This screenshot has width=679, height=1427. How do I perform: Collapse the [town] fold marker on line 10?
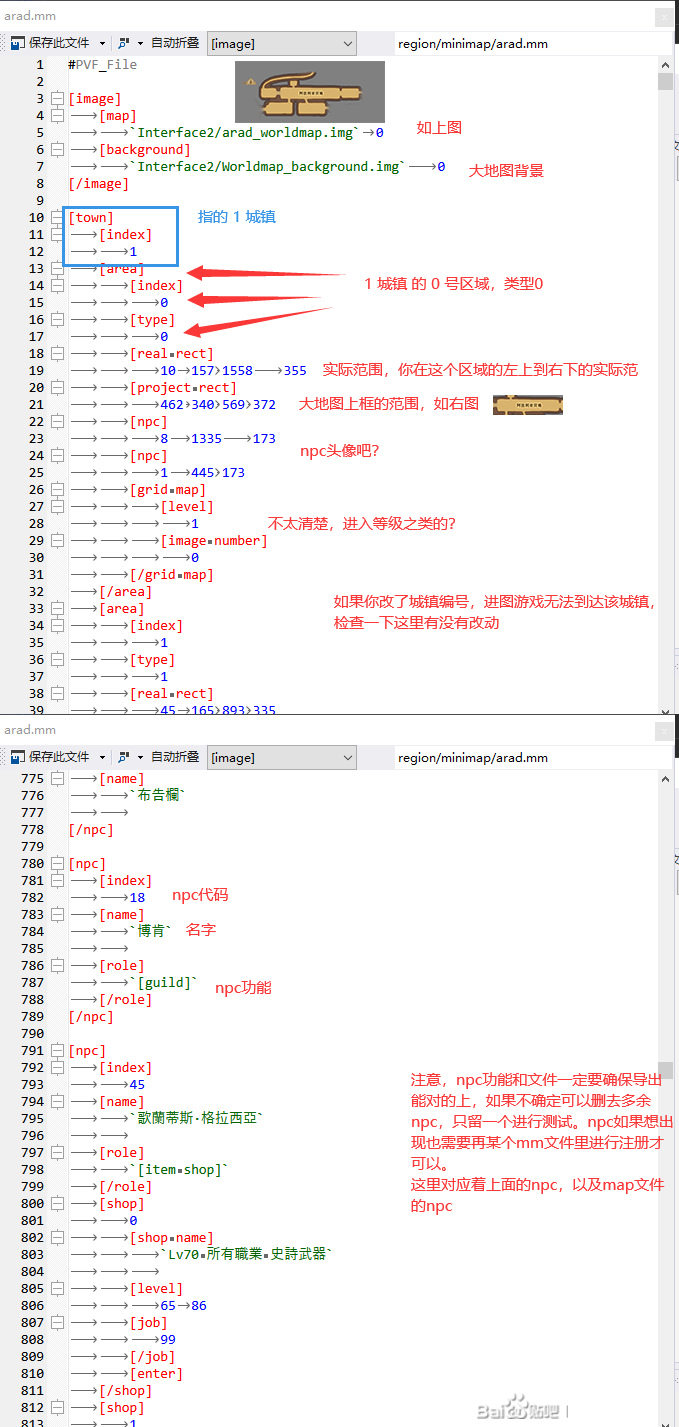[x=57, y=218]
